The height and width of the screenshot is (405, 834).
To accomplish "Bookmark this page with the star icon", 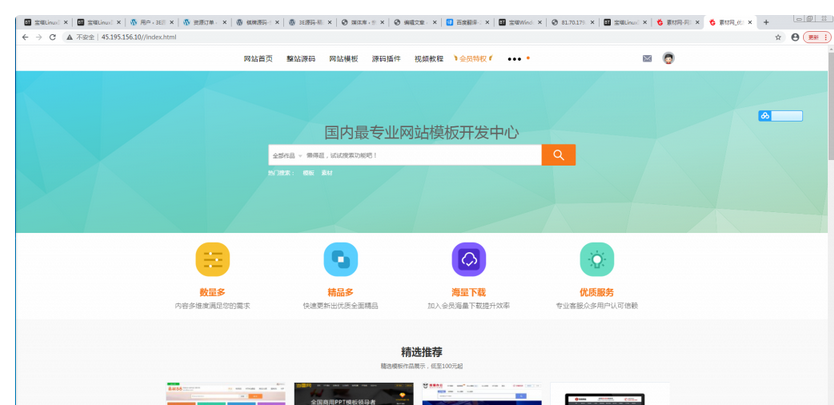I will pos(778,37).
